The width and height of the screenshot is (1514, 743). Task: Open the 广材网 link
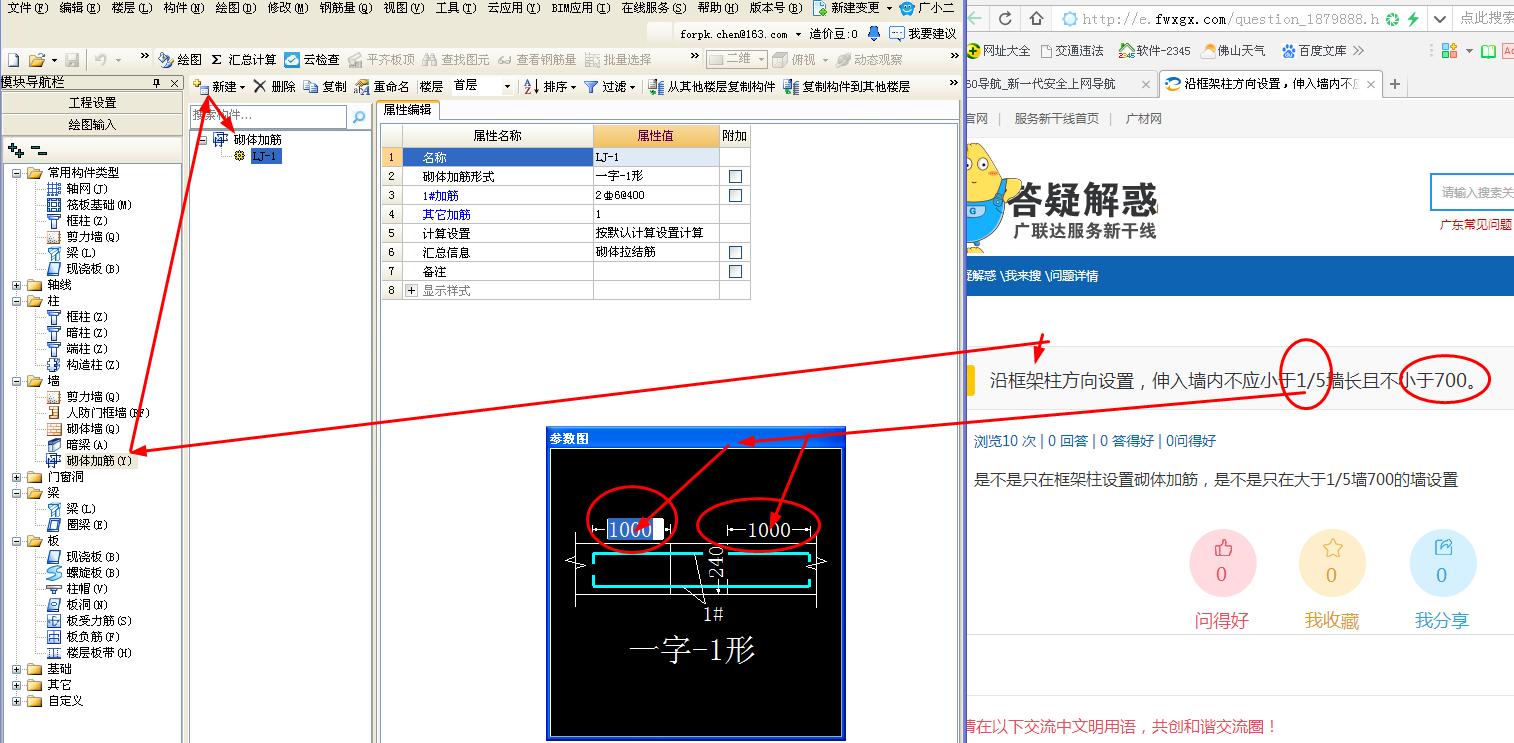(1144, 118)
